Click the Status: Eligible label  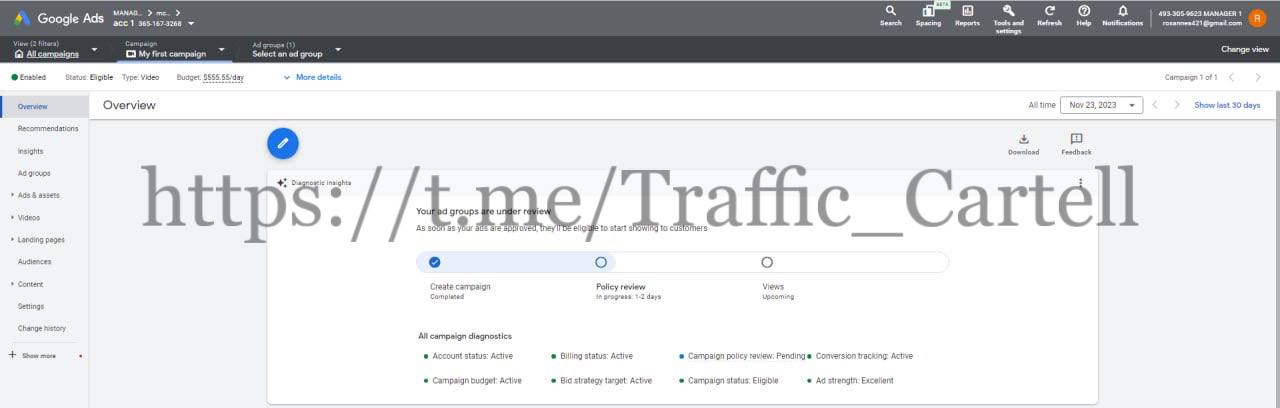89,77
